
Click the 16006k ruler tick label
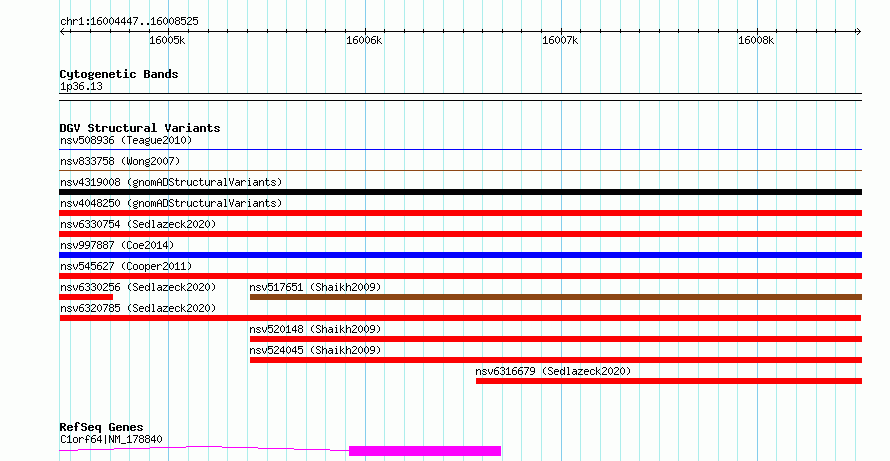(364, 40)
